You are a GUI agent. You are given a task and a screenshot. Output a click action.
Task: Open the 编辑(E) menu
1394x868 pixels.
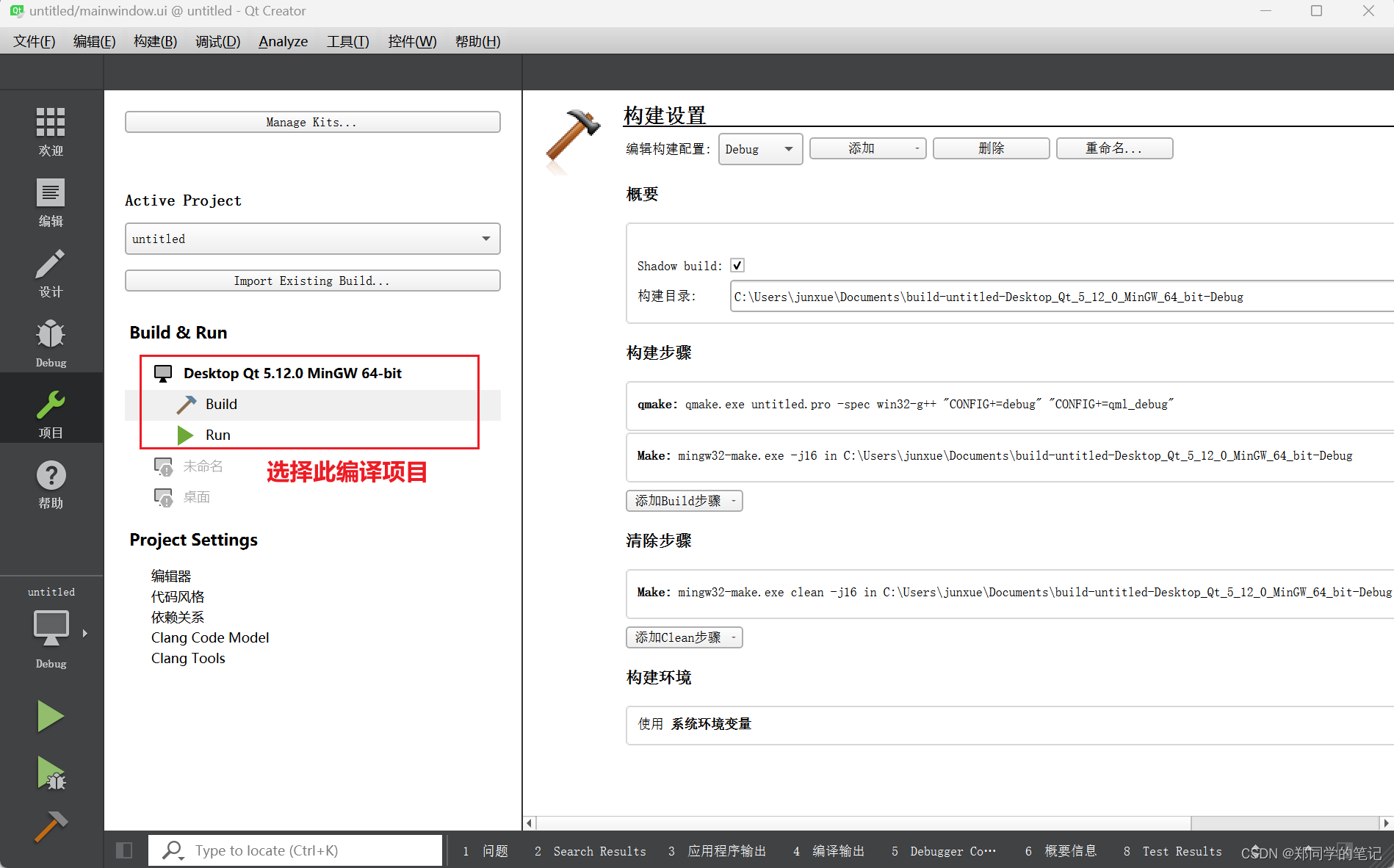[x=94, y=41]
